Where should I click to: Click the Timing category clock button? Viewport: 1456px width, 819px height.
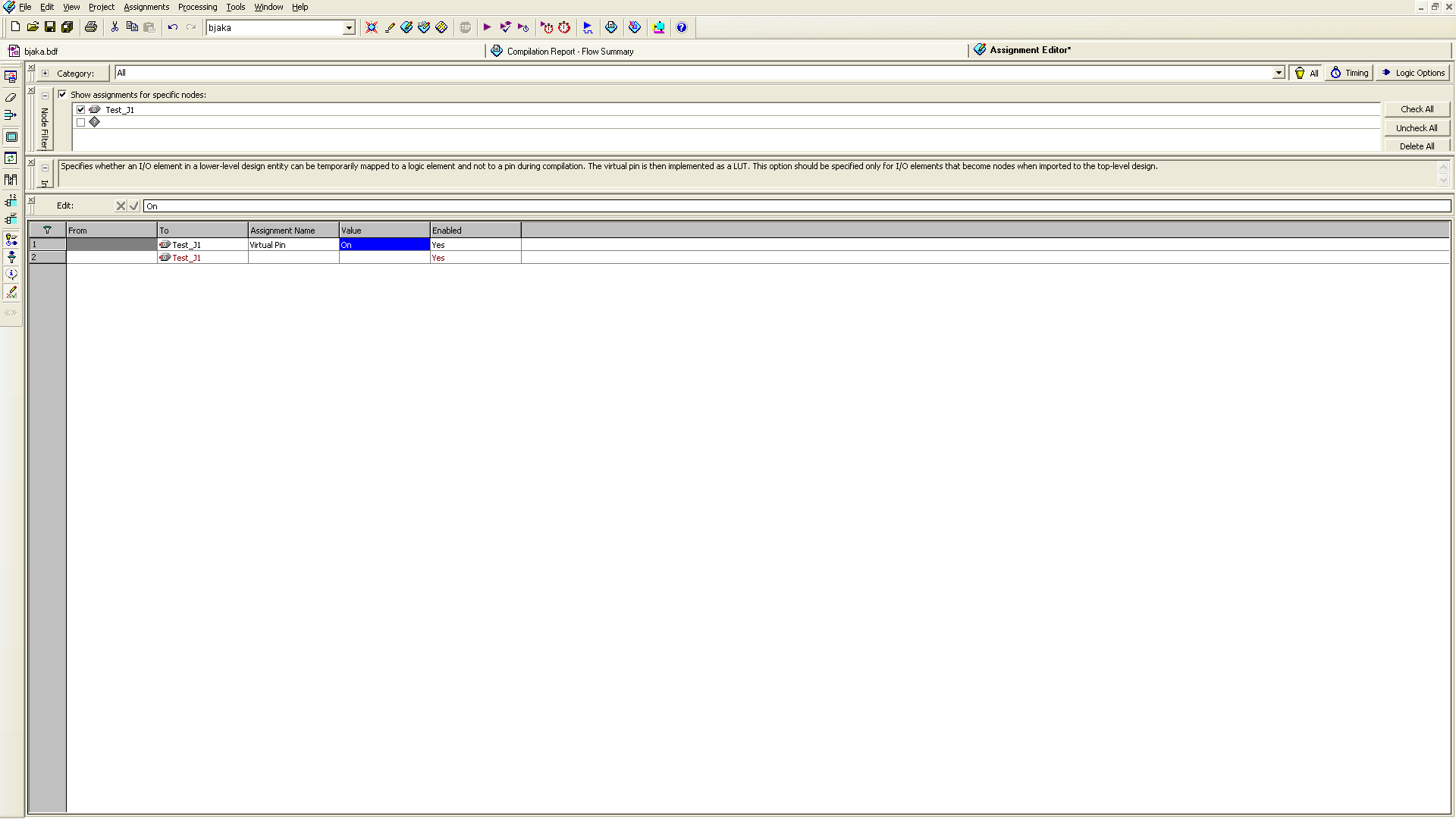click(x=1349, y=73)
